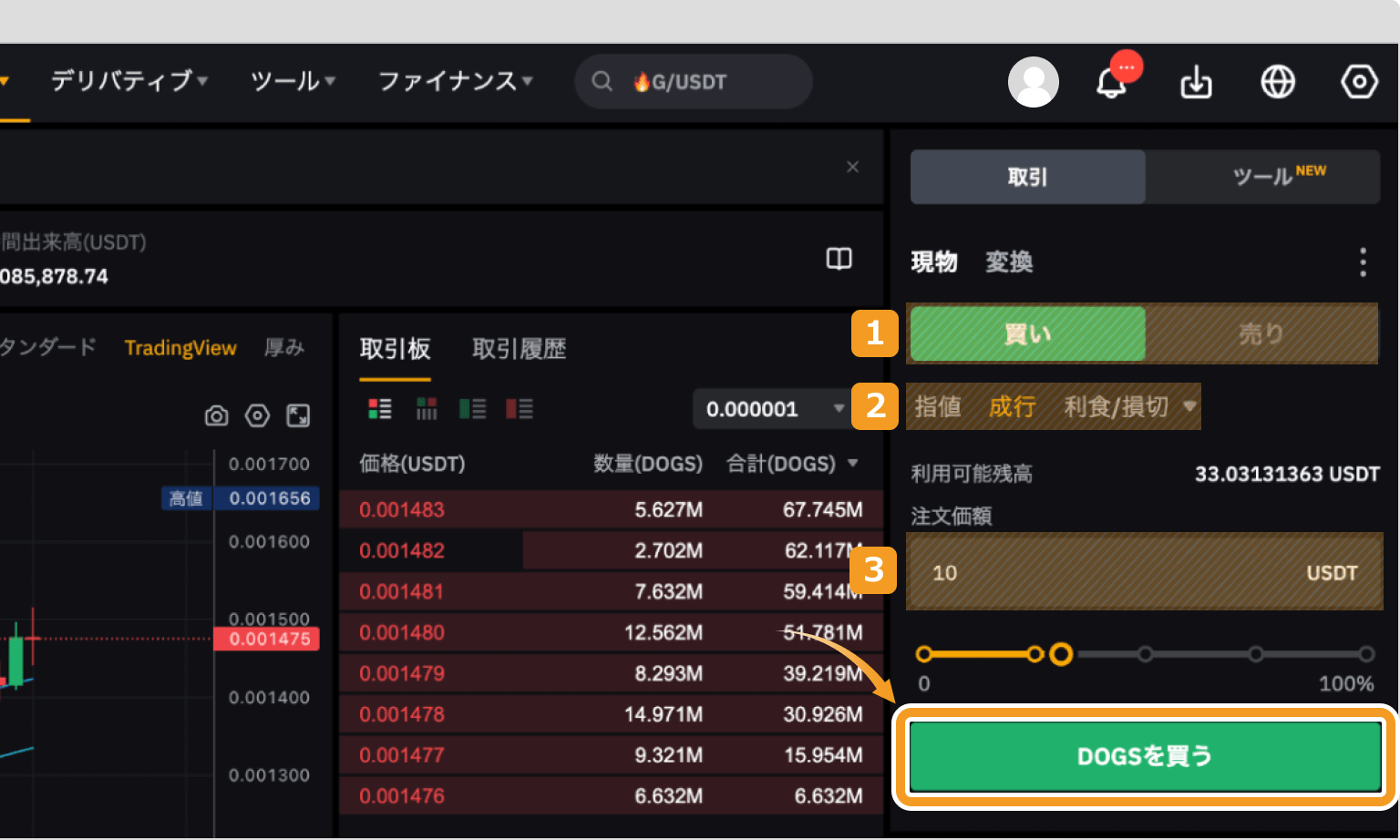Open the hexagon settings icon in header
1400x840 pixels.
(x=1359, y=82)
